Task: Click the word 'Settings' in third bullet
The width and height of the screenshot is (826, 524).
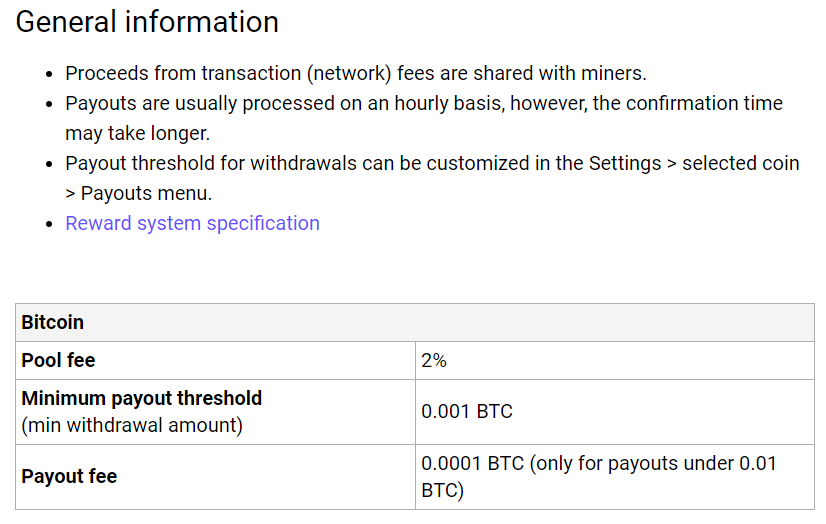Action: (625, 163)
